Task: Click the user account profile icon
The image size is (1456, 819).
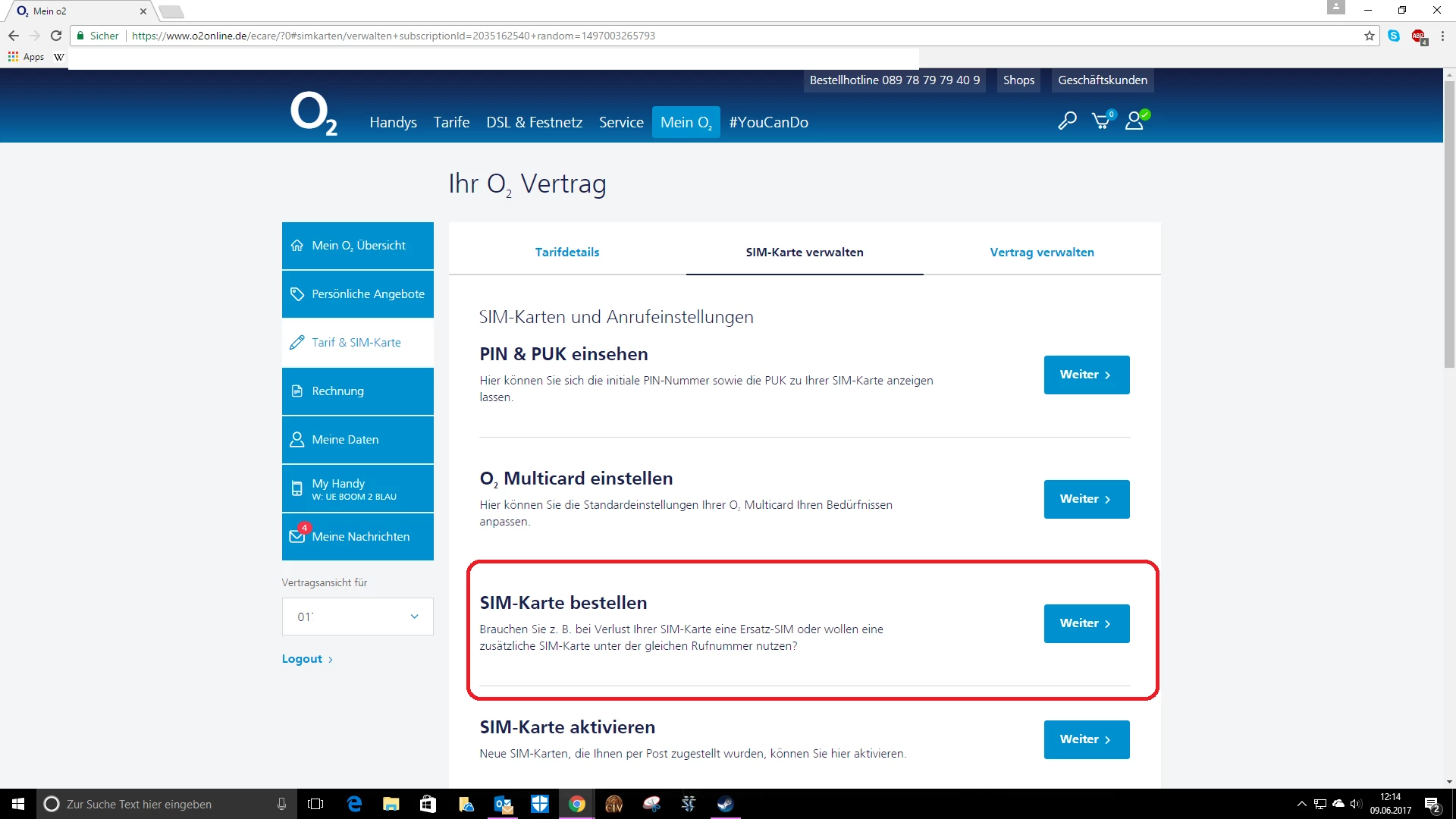Action: 1135,121
